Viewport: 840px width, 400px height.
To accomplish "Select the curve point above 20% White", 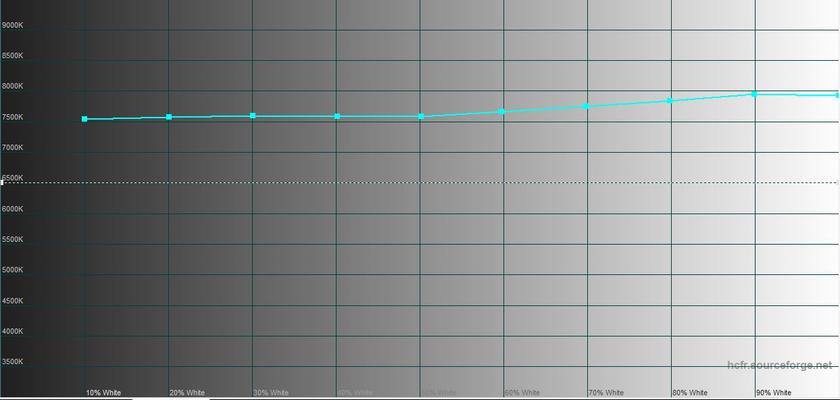I will pyautogui.click(x=169, y=117).
